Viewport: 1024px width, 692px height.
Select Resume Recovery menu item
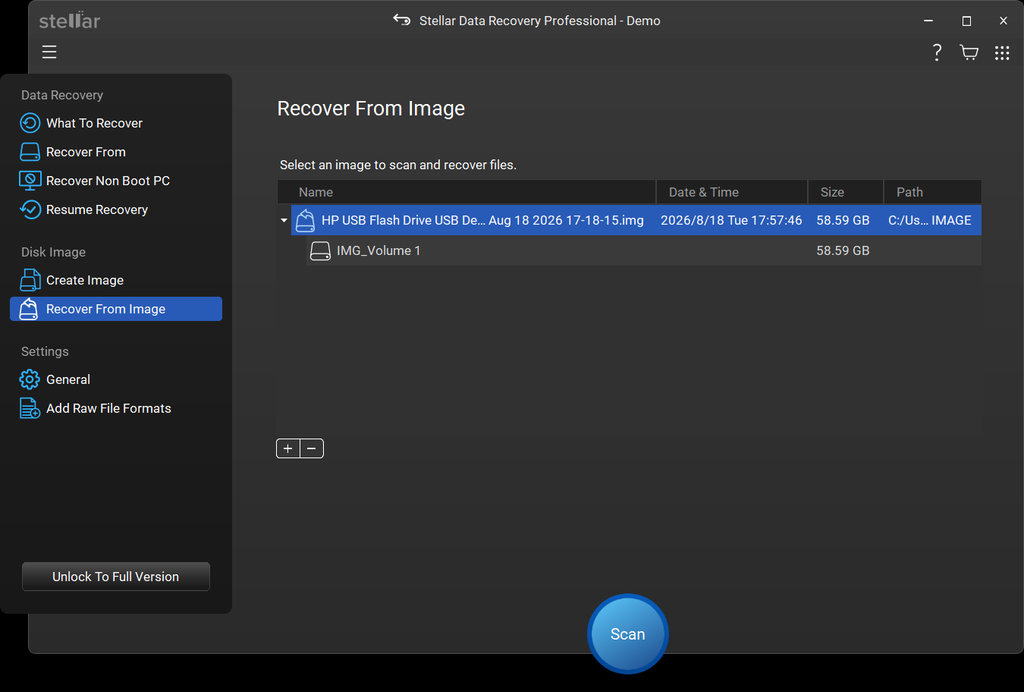click(x=97, y=210)
